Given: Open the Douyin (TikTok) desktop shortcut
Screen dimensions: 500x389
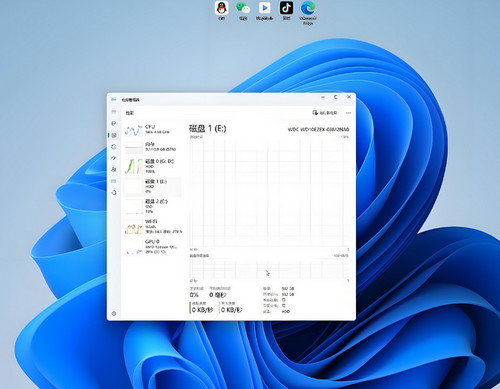Looking at the screenshot, I should click(x=286, y=10).
